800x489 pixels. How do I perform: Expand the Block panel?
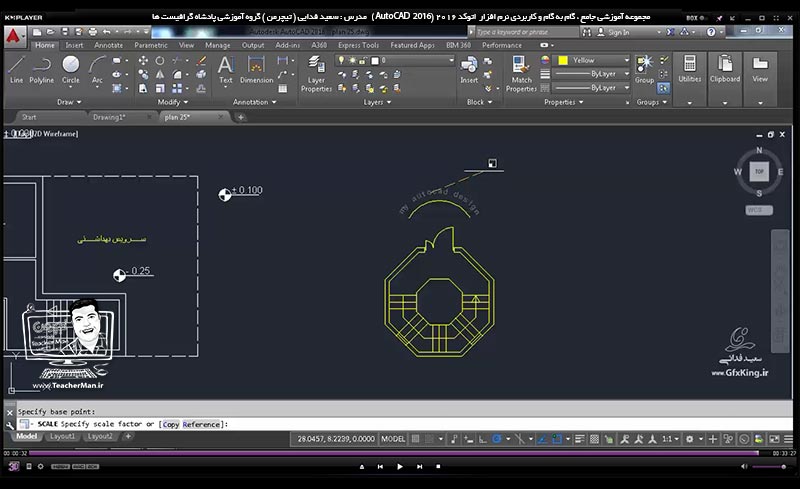(480, 102)
